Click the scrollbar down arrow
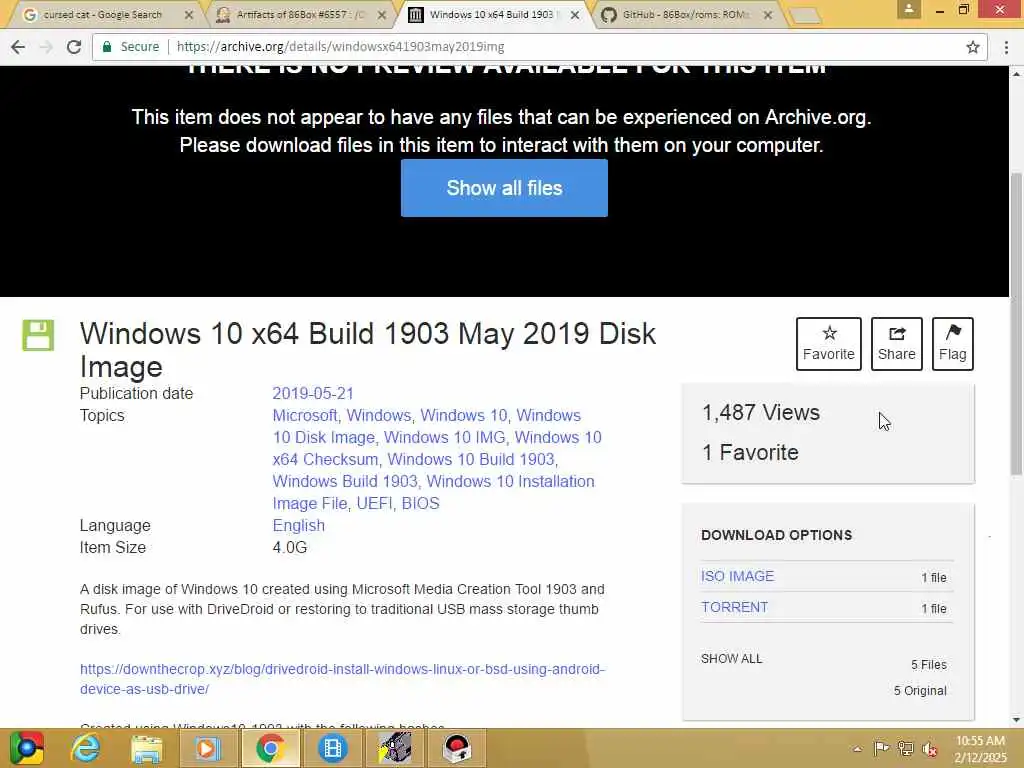The height and width of the screenshot is (768, 1024). [x=1016, y=720]
